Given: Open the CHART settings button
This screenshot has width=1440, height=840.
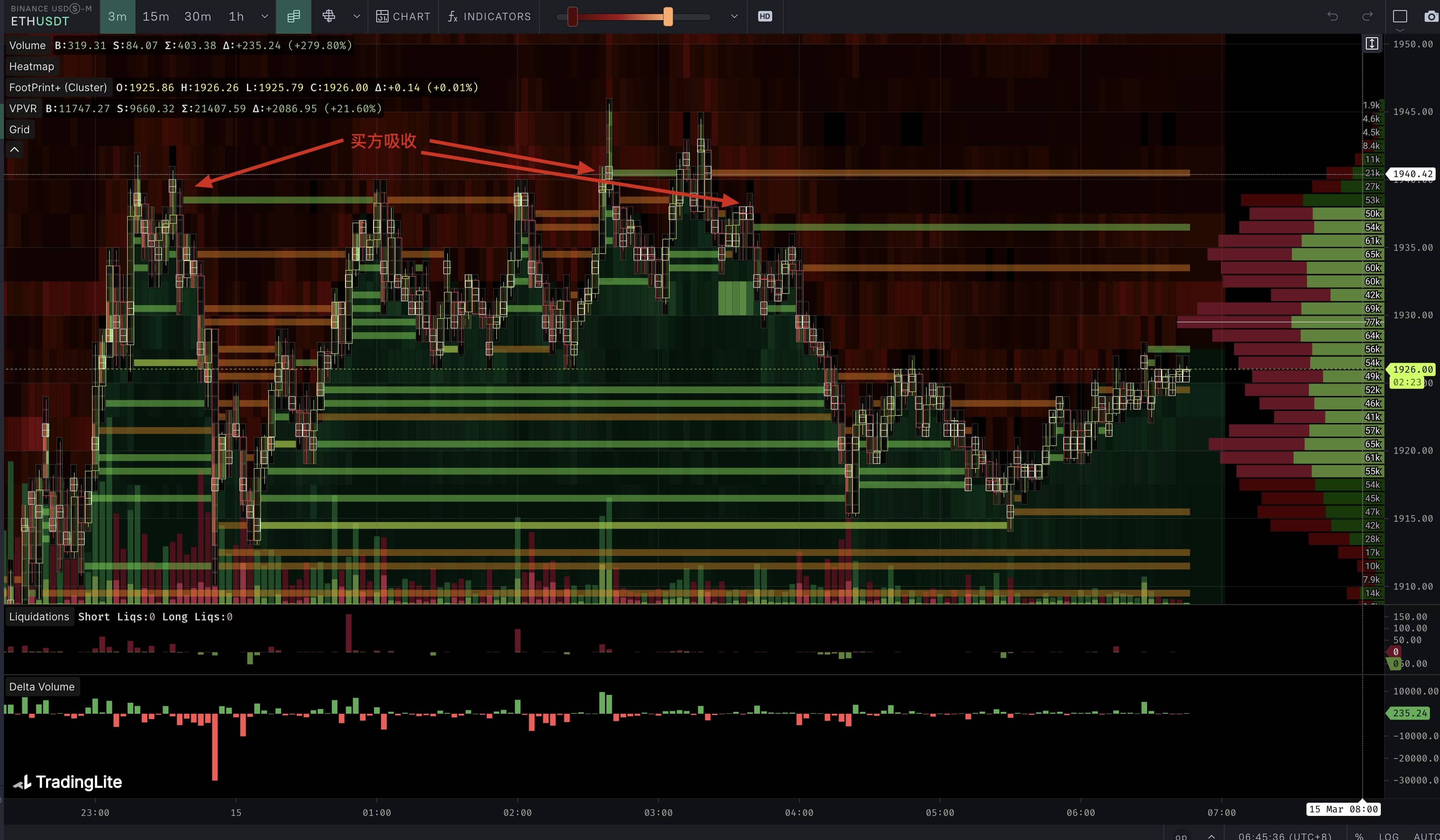Looking at the screenshot, I should 403,17.
